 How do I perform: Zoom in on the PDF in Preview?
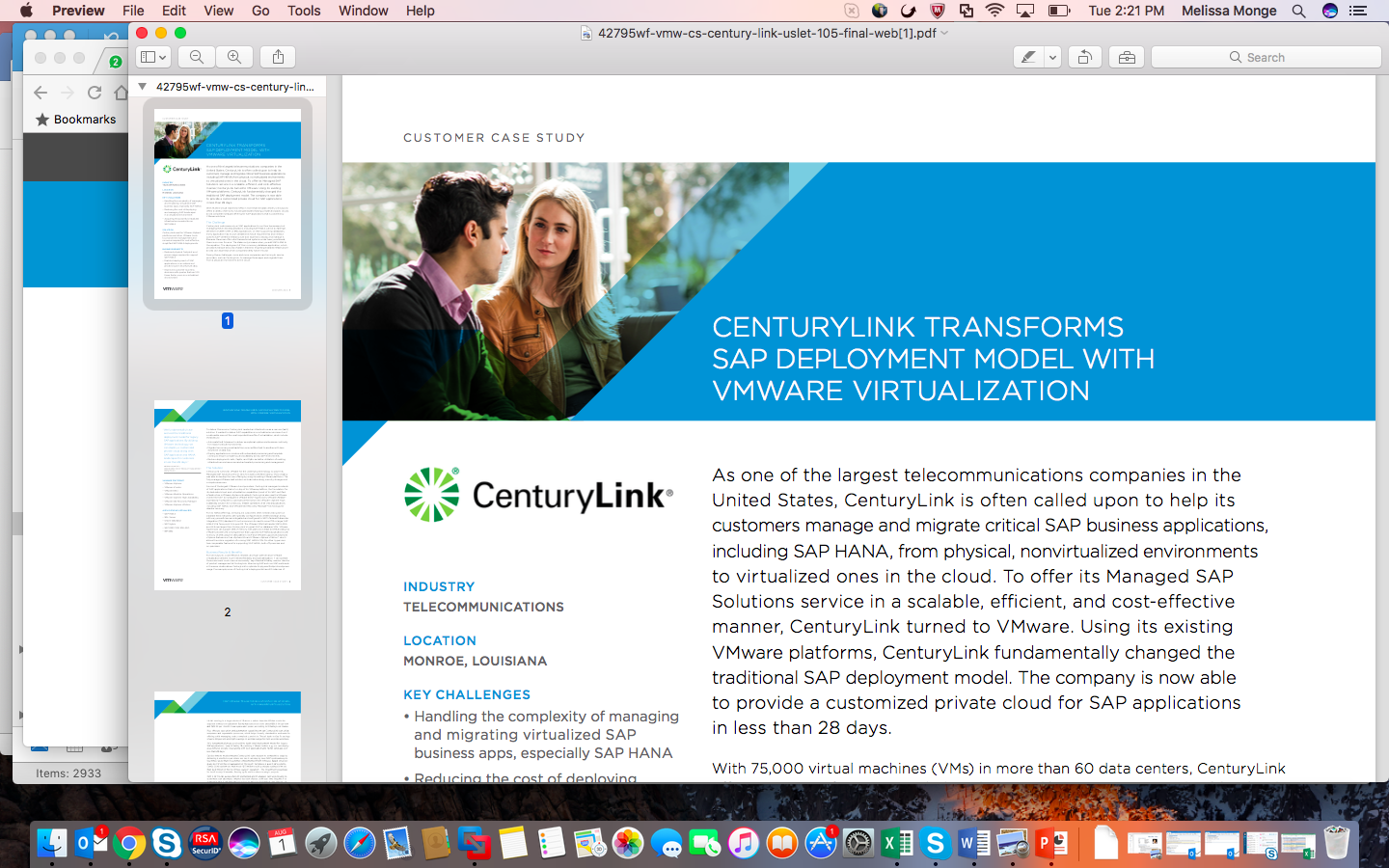(x=234, y=57)
